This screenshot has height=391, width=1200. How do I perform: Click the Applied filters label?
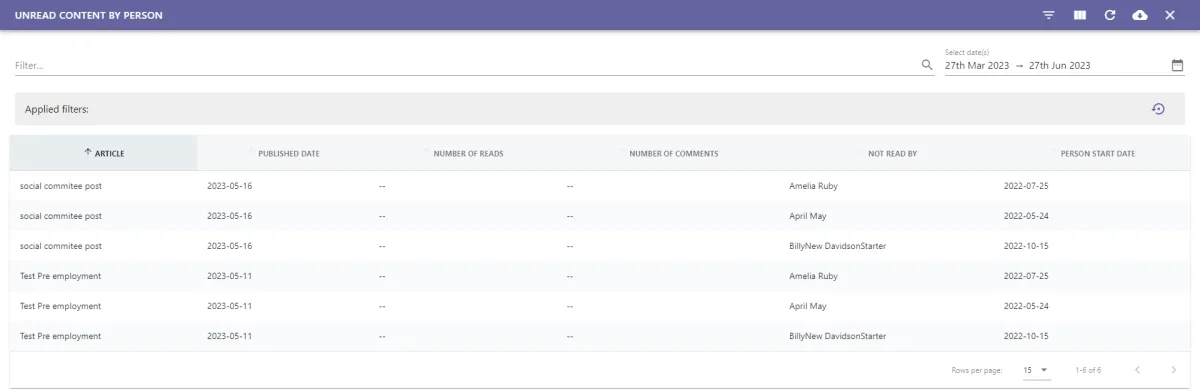(58, 109)
